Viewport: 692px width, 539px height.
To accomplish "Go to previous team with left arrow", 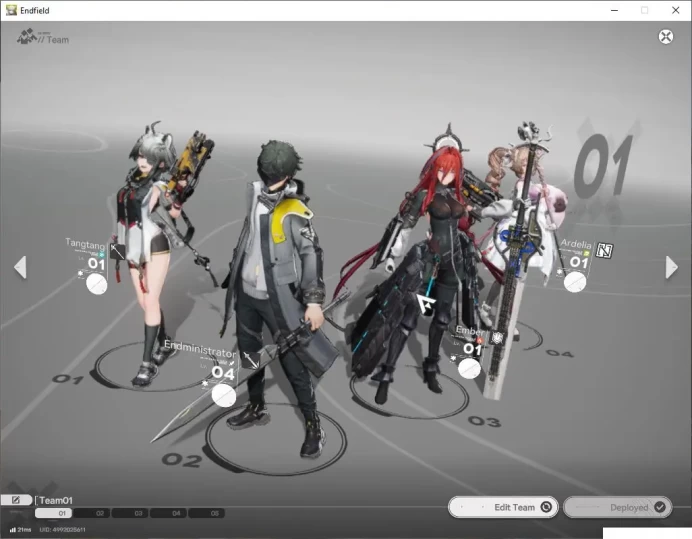I will 20,267.
